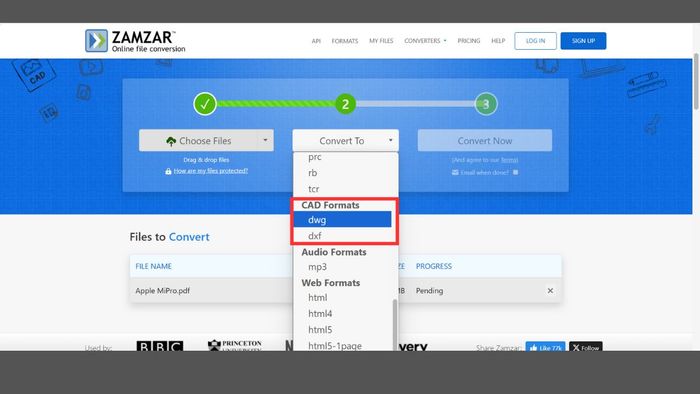Click the completed step one checkmark circle
The height and width of the screenshot is (394, 700).
pos(205,104)
